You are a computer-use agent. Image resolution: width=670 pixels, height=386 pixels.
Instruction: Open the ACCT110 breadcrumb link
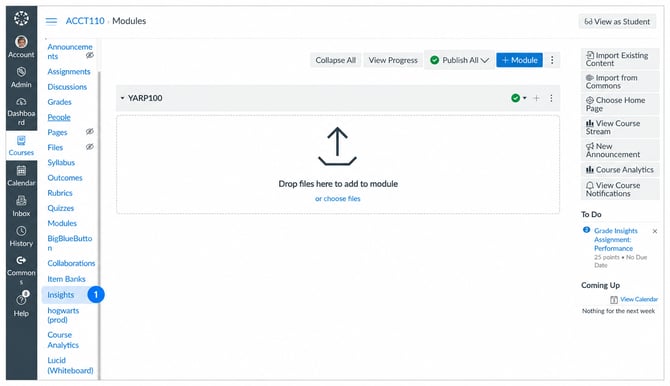[85, 21]
